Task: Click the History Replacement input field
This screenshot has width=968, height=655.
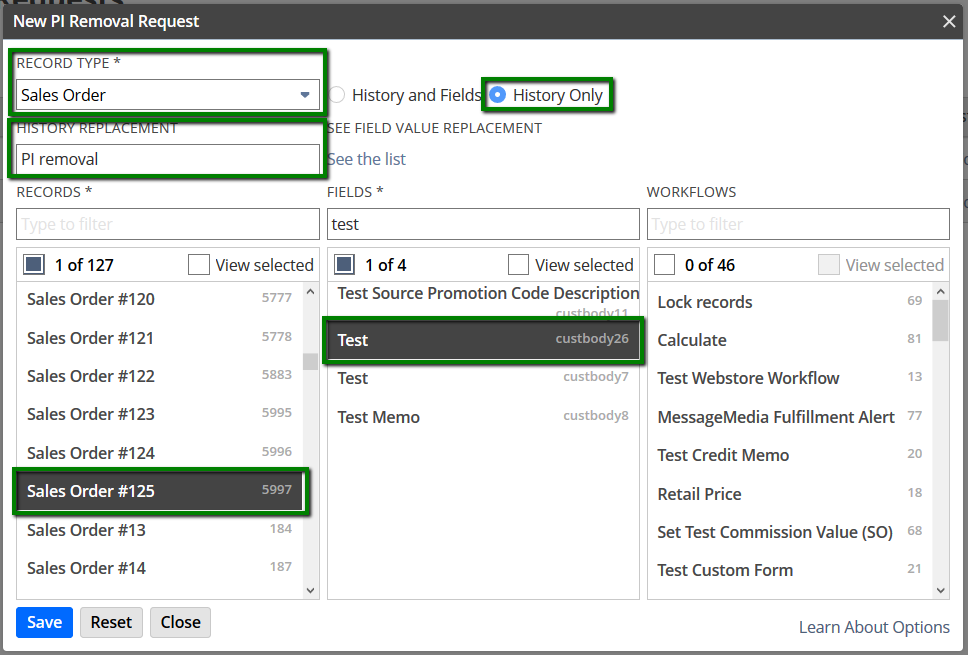Action: [x=167, y=159]
